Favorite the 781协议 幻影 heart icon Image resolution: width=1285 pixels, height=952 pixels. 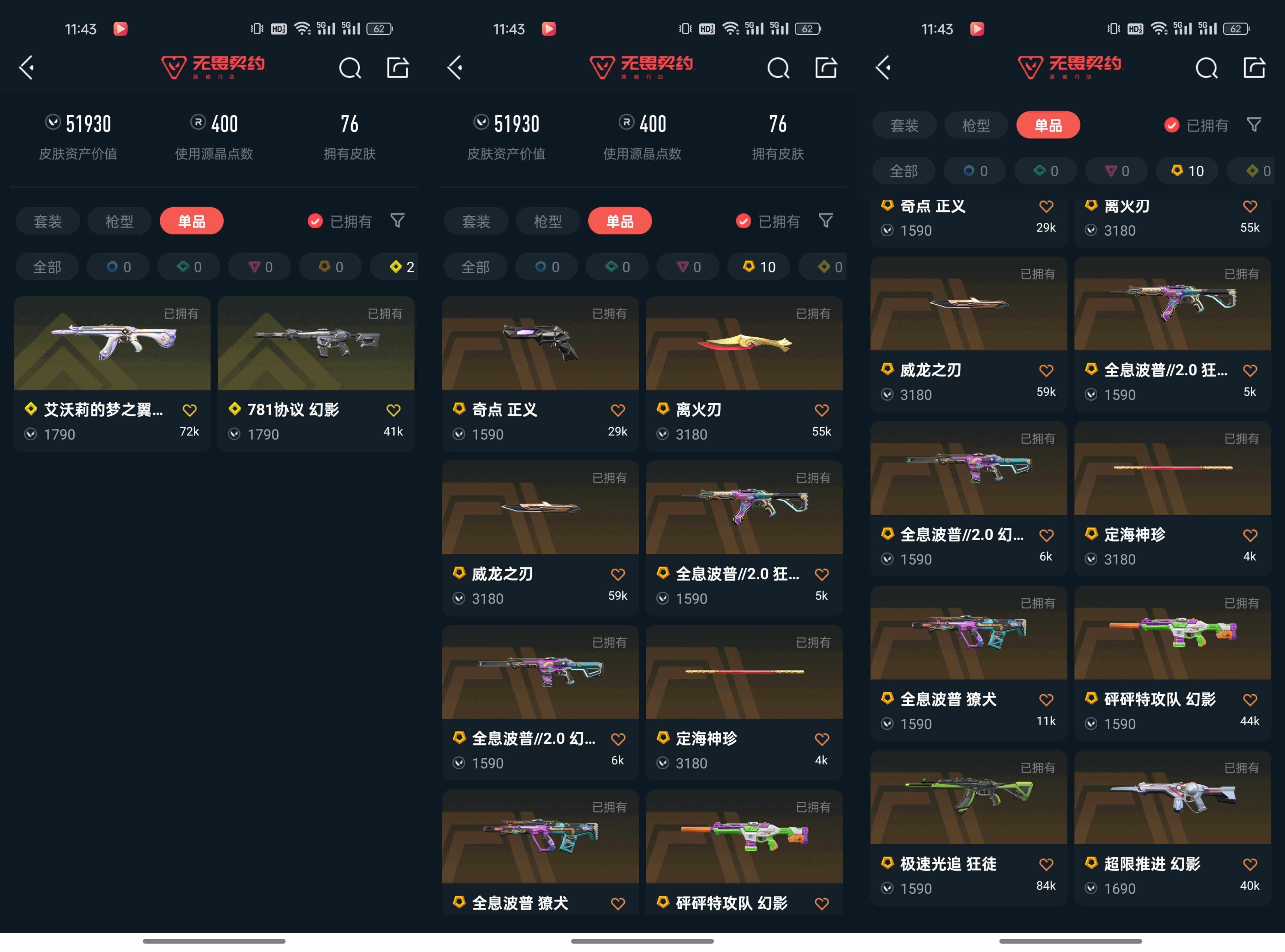[x=393, y=410]
